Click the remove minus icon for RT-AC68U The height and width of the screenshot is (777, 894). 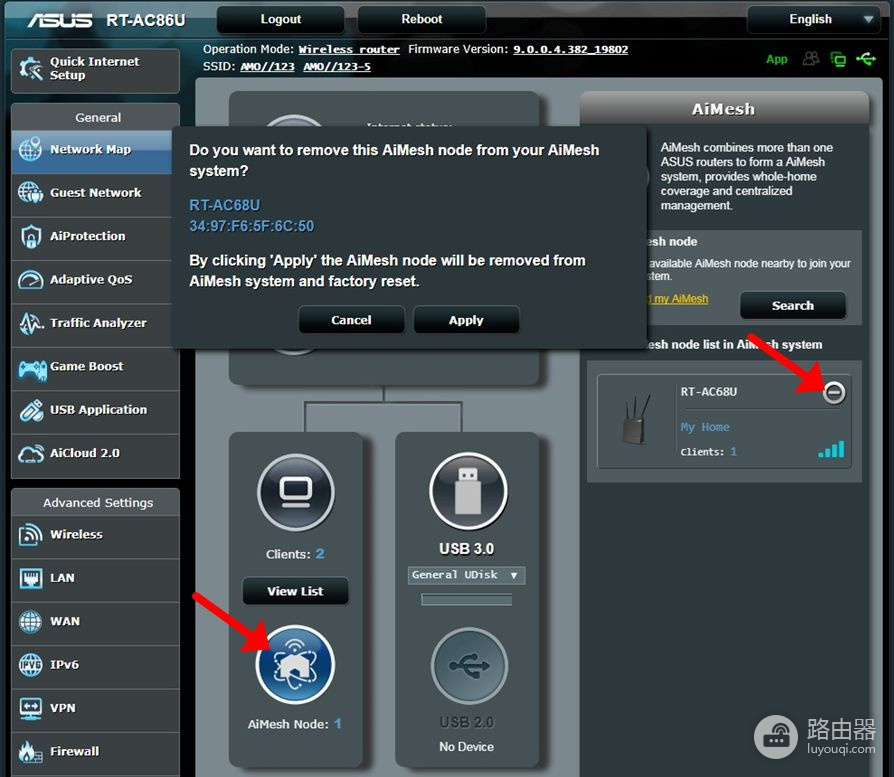pyautogui.click(x=834, y=392)
